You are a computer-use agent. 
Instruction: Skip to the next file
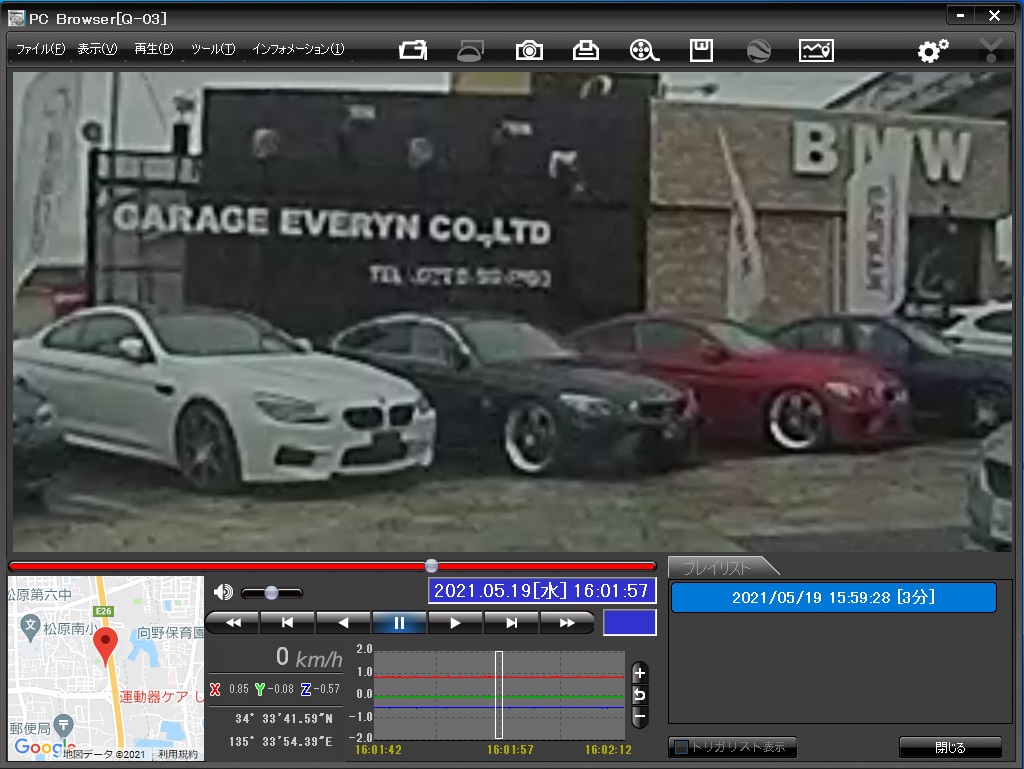(x=511, y=623)
